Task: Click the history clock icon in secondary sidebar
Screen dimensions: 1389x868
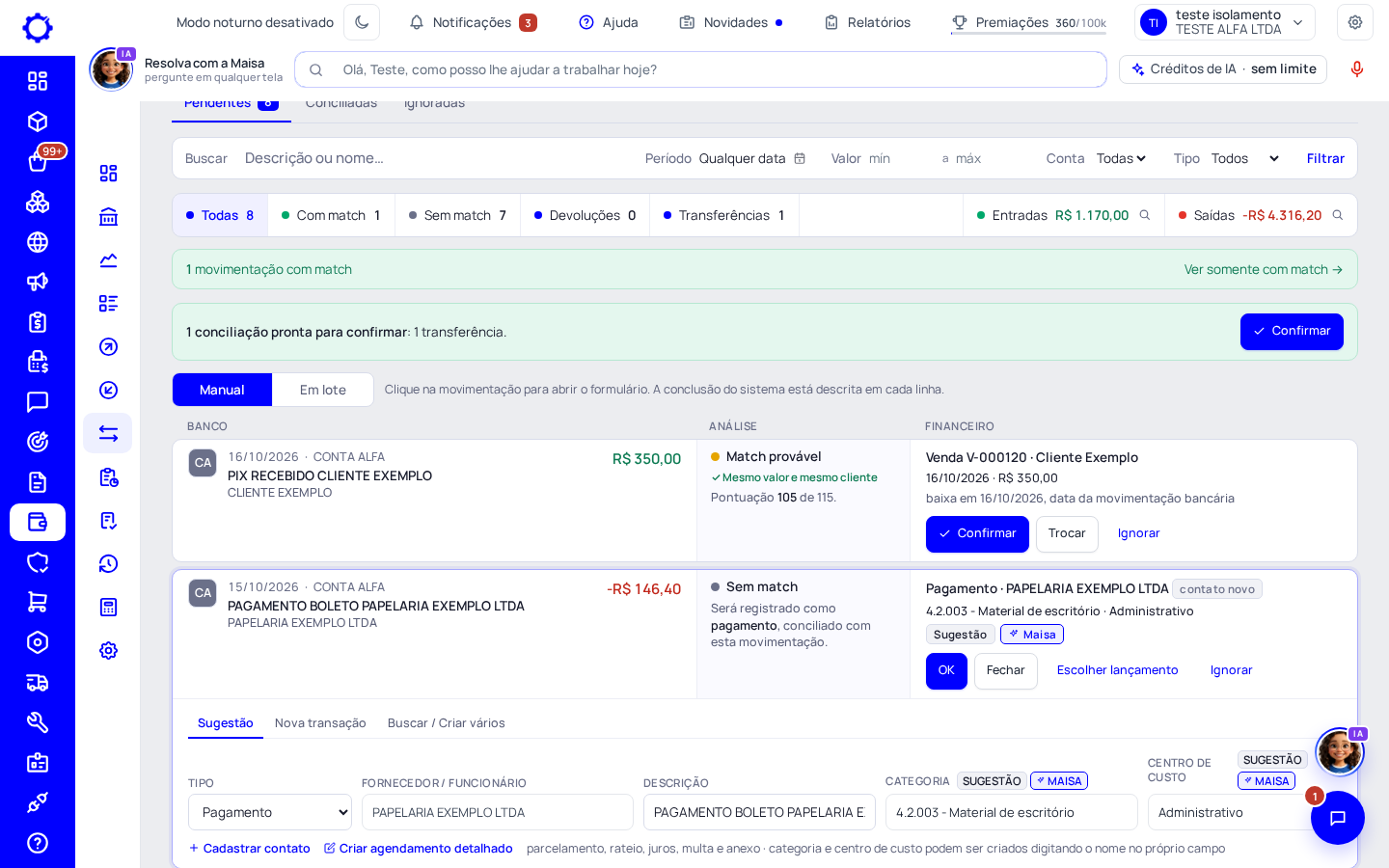Action: pos(108,563)
